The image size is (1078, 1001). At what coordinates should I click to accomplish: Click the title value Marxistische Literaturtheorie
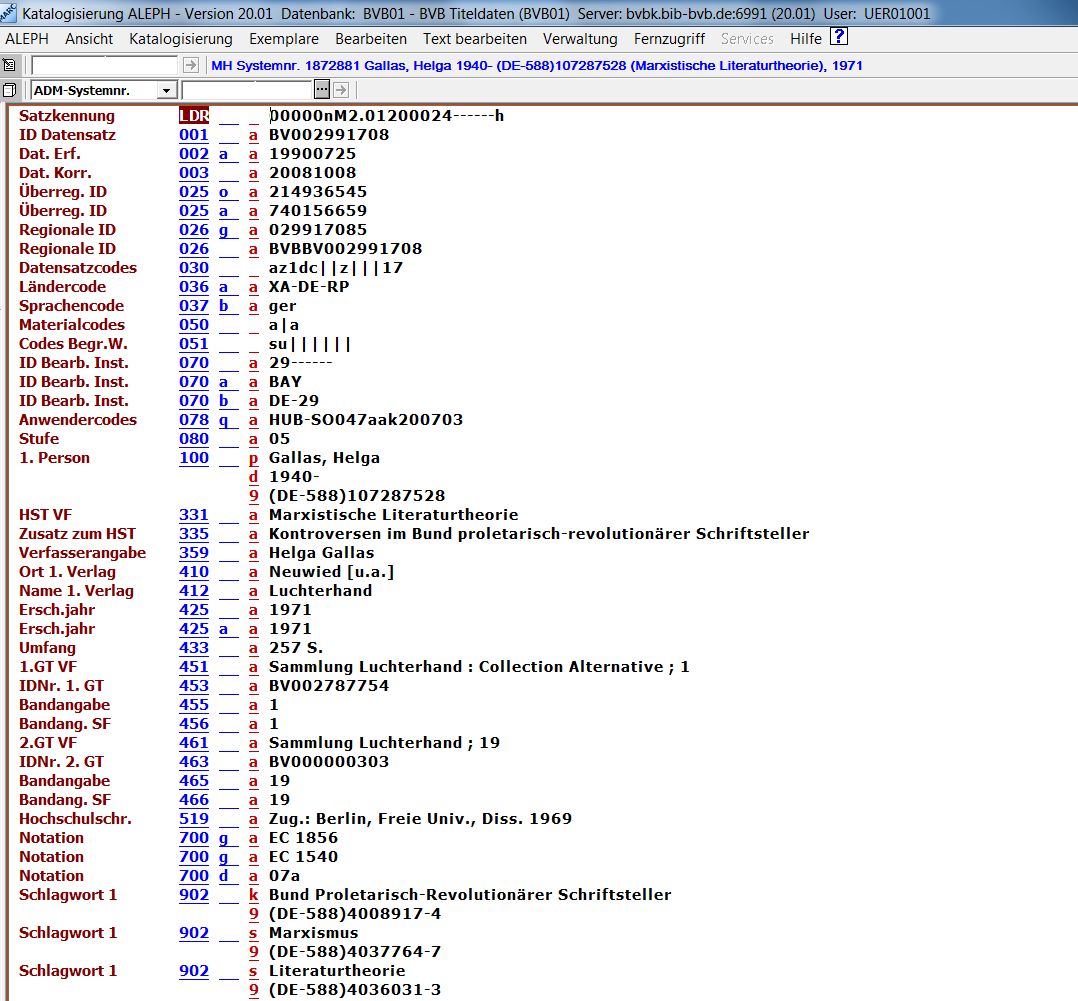pos(393,515)
